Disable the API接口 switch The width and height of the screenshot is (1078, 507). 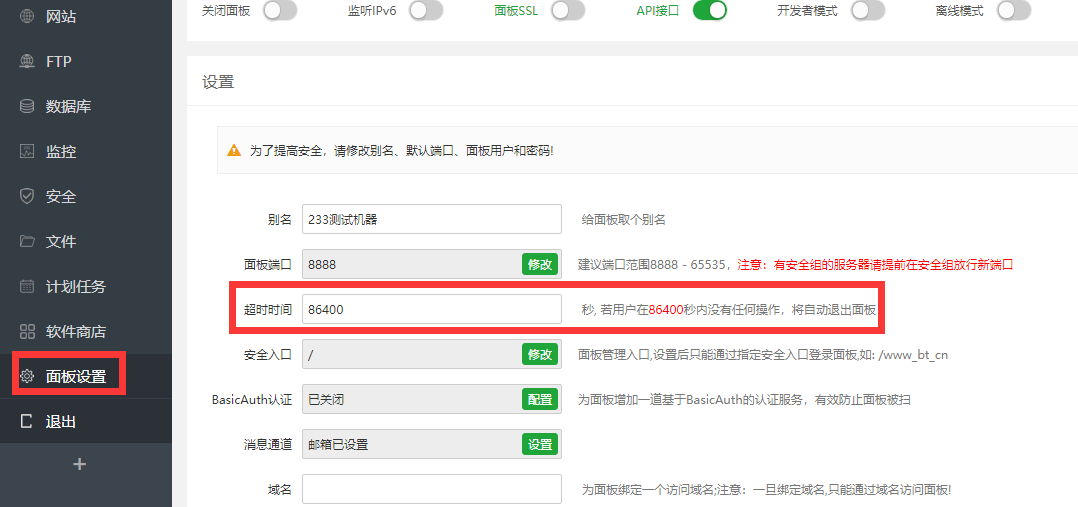point(710,11)
